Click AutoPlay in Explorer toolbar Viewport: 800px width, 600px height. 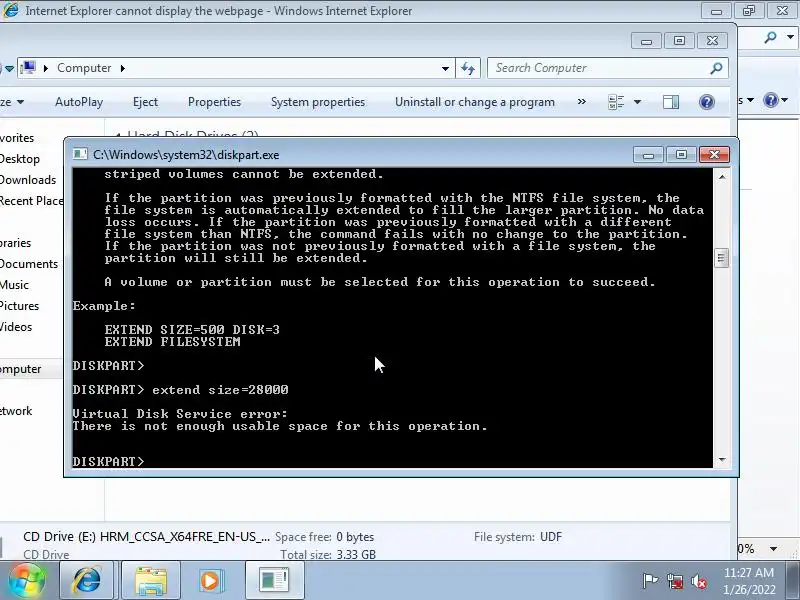79,102
